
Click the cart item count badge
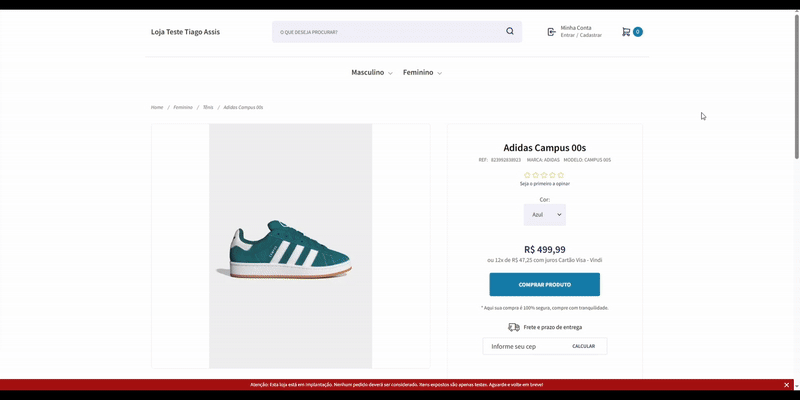click(x=638, y=32)
